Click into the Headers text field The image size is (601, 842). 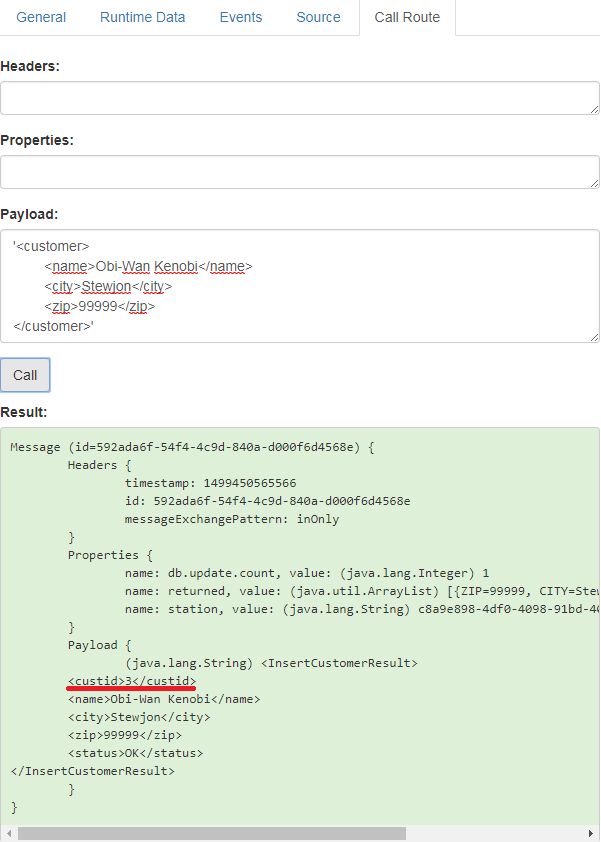pos(298,98)
